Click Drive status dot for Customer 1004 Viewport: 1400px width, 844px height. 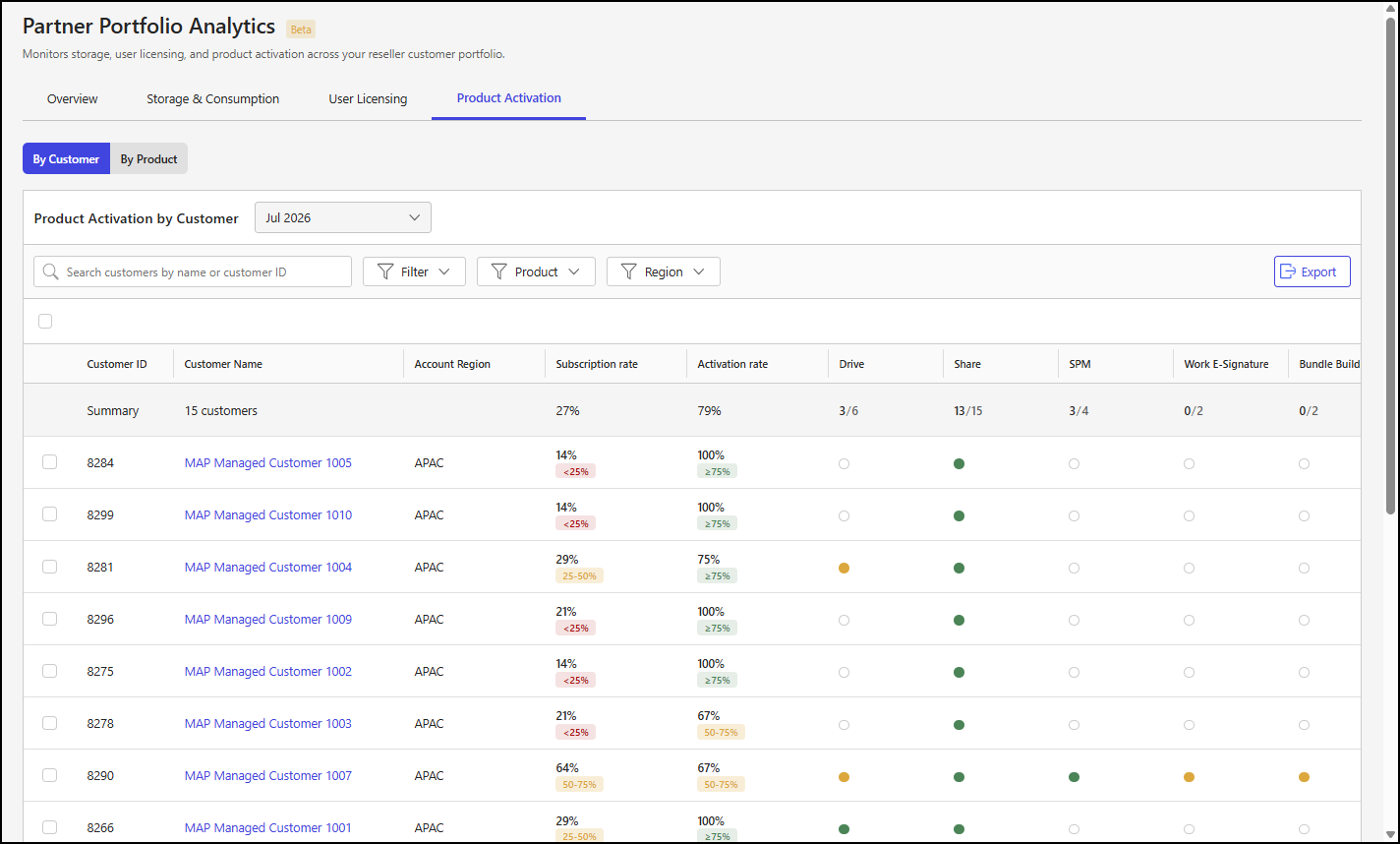(844, 568)
